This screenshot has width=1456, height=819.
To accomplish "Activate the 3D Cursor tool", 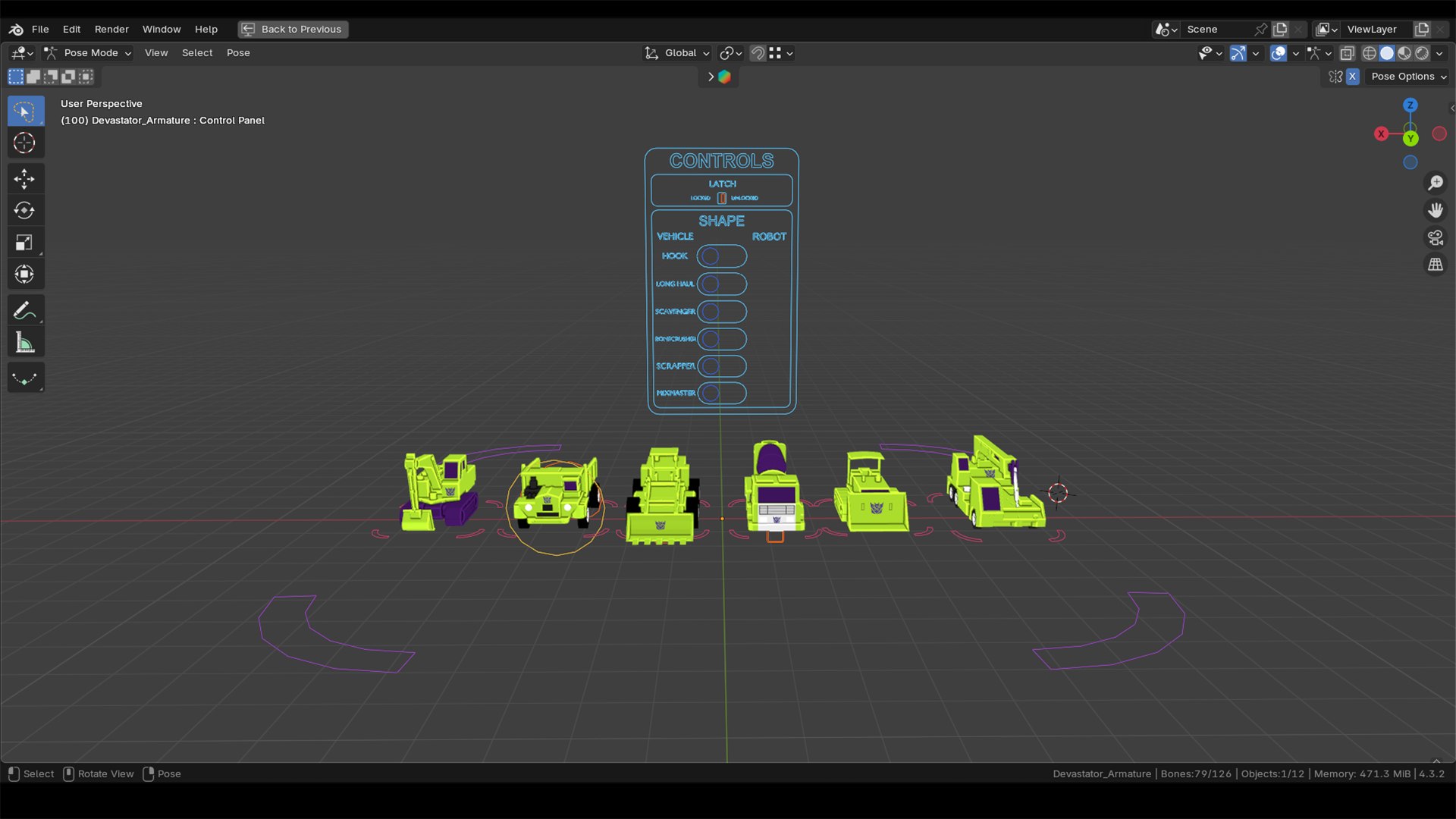I will pyautogui.click(x=25, y=143).
